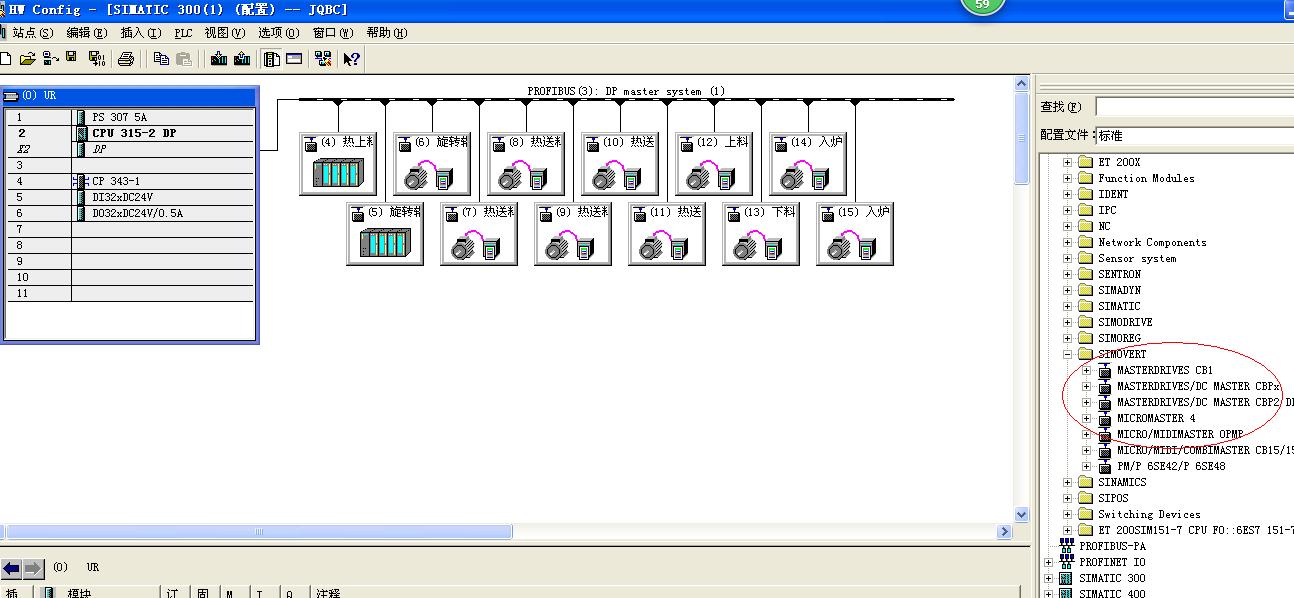The height and width of the screenshot is (598, 1294).
Task: Click Download to Module icon
Action: [219, 59]
